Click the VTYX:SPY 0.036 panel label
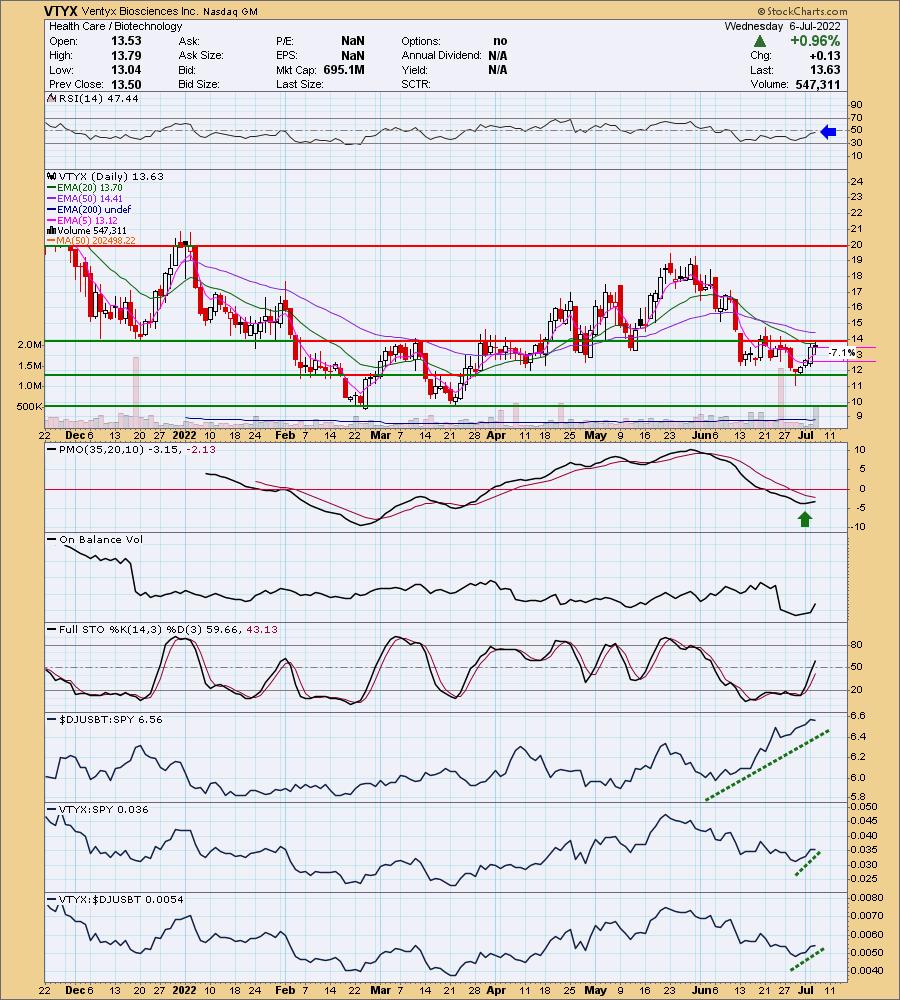The width and height of the screenshot is (900, 1000). 103,809
